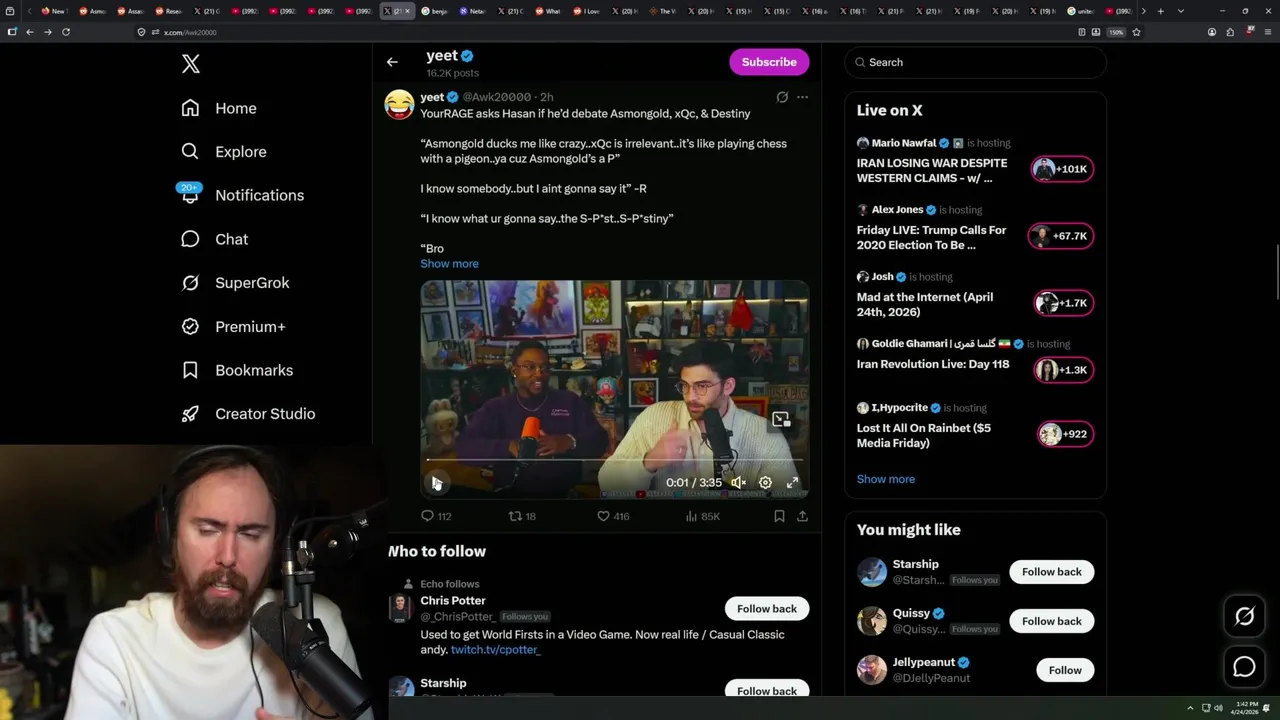Open the post's three-dot more menu
Image resolution: width=1280 pixels, height=720 pixels.
click(802, 97)
